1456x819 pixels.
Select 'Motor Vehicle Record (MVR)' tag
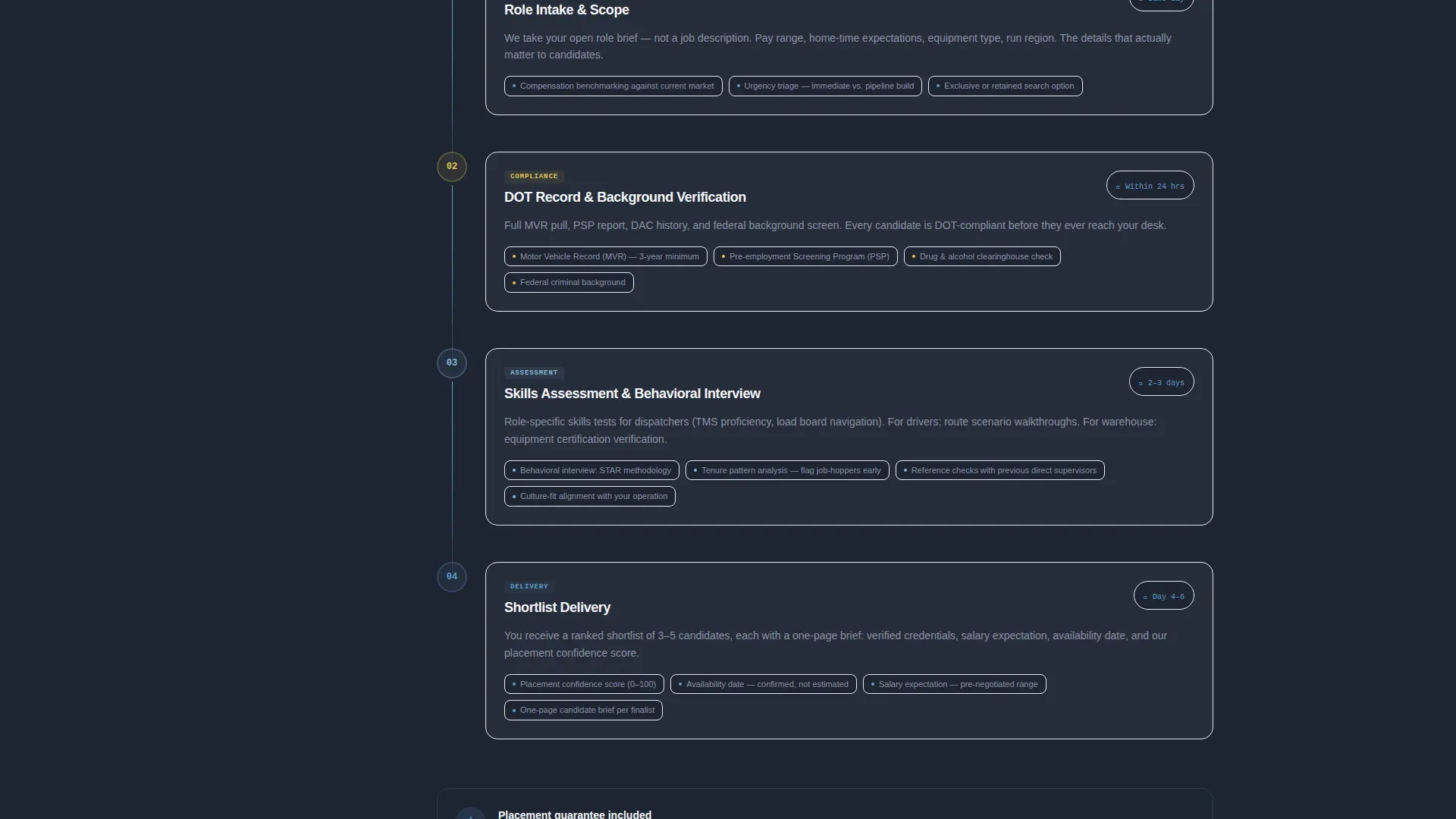[605, 257]
